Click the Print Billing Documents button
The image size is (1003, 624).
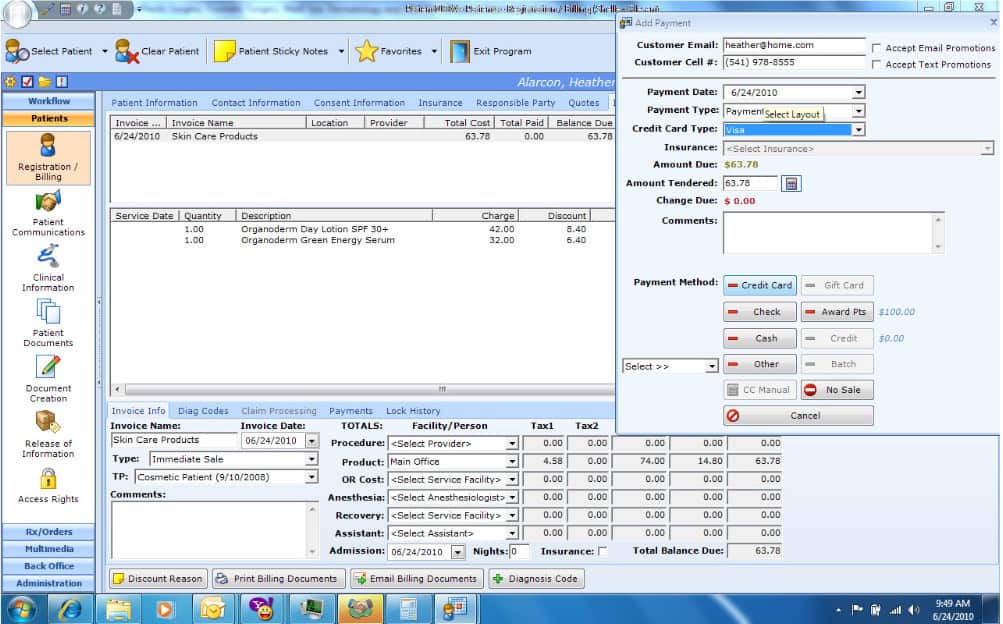(279, 579)
